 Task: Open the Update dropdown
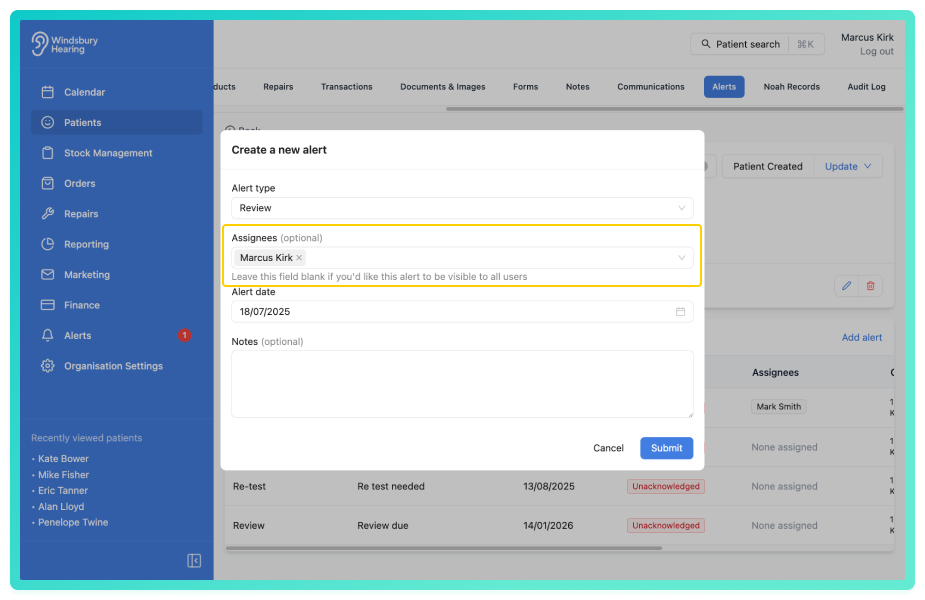point(848,166)
